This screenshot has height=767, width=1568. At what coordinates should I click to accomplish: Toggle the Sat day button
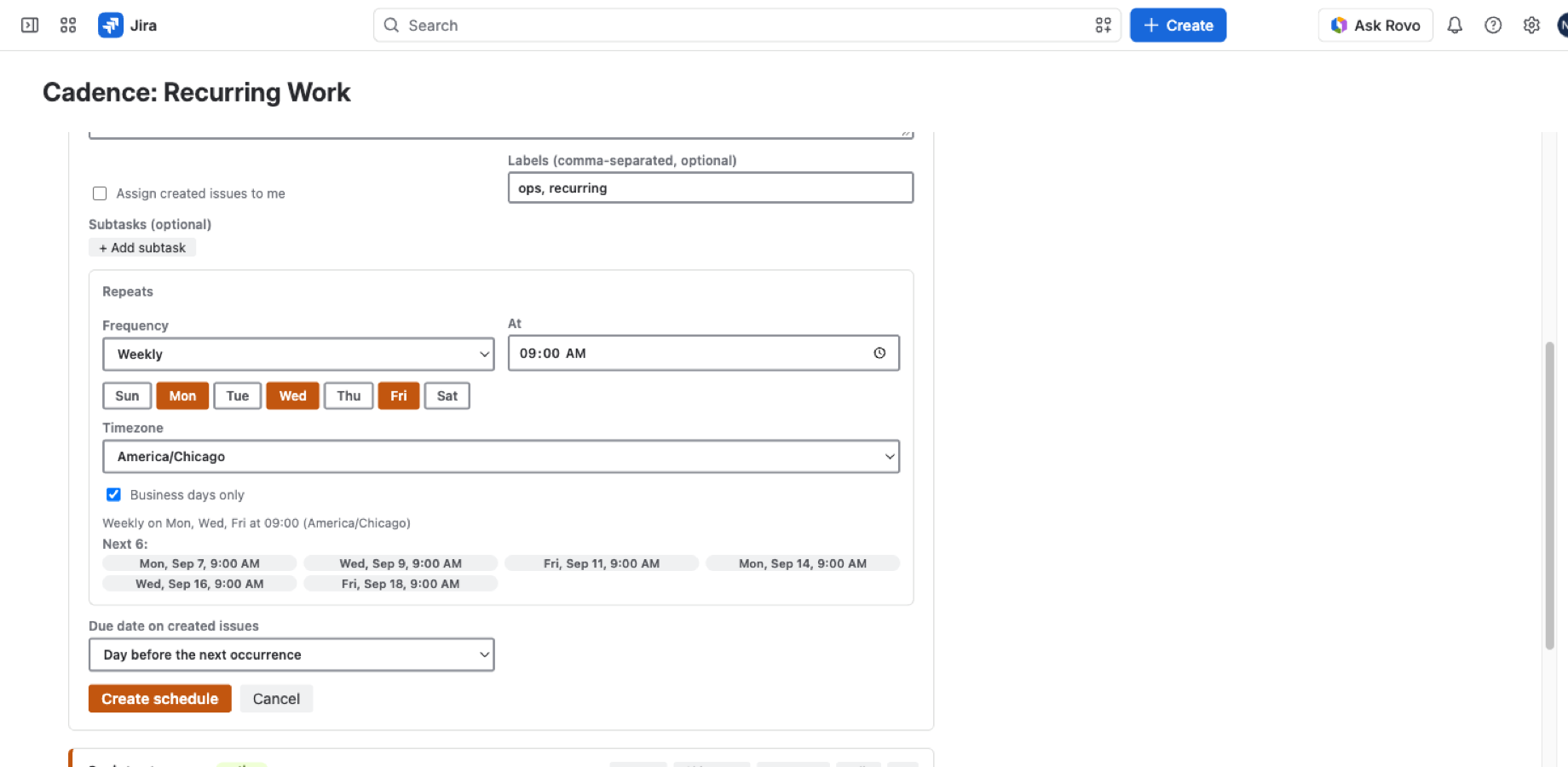(447, 395)
